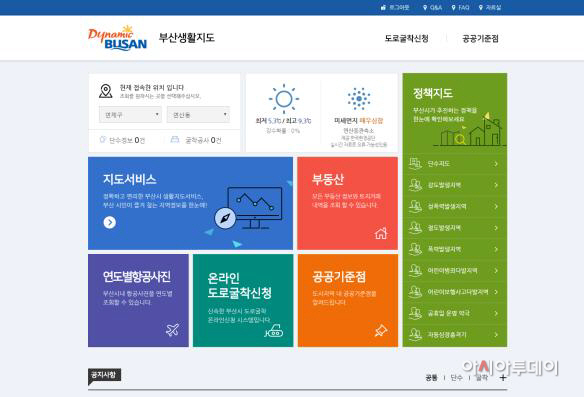Open 절도발생지역 in the 정책지도 list
The height and width of the screenshot is (397, 584).
444,228
